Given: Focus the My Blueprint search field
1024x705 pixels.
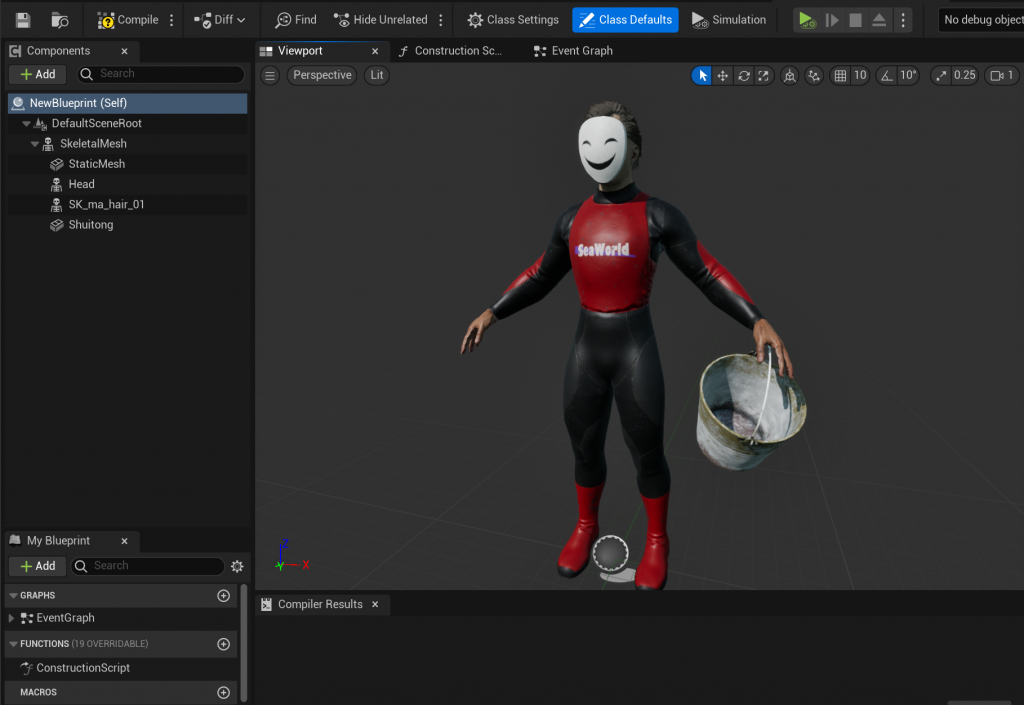Looking at the screenshot, I should (148, 566).
